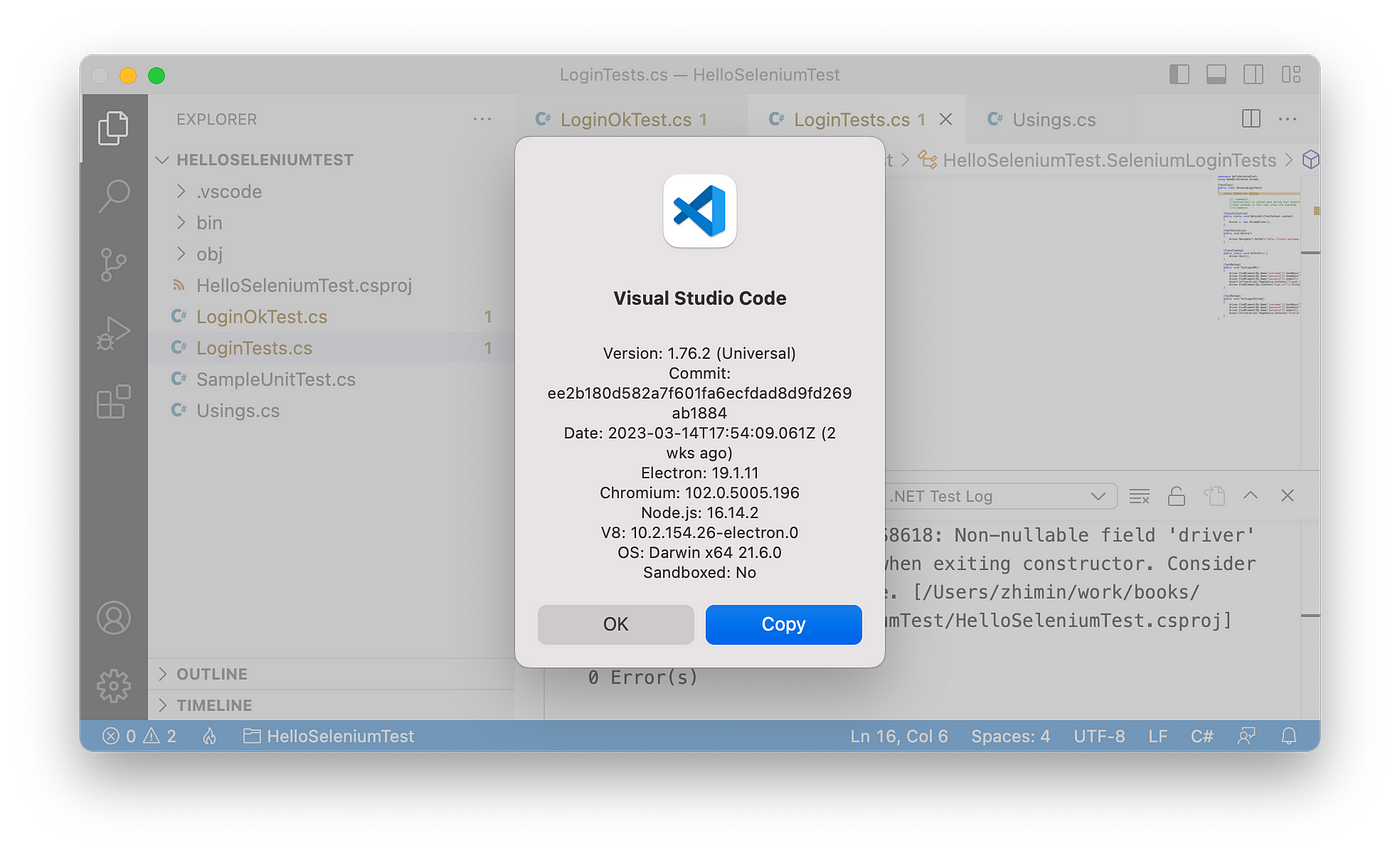The width and height of the screenshot is (1400, 857).
Task: Close the output panel
Action: pyautogui.click(x=1287, y=496)
